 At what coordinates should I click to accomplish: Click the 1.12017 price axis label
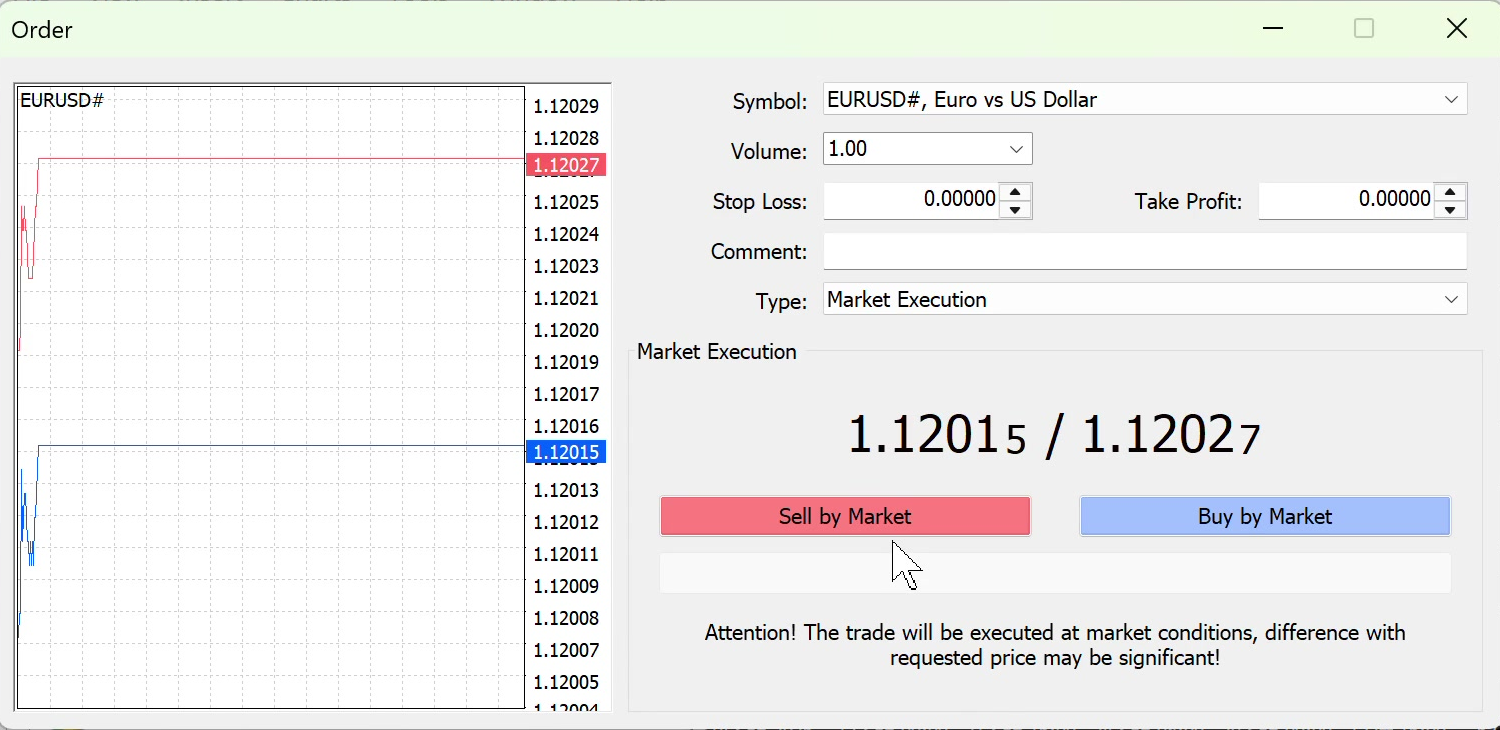click(x=566, y=394)
